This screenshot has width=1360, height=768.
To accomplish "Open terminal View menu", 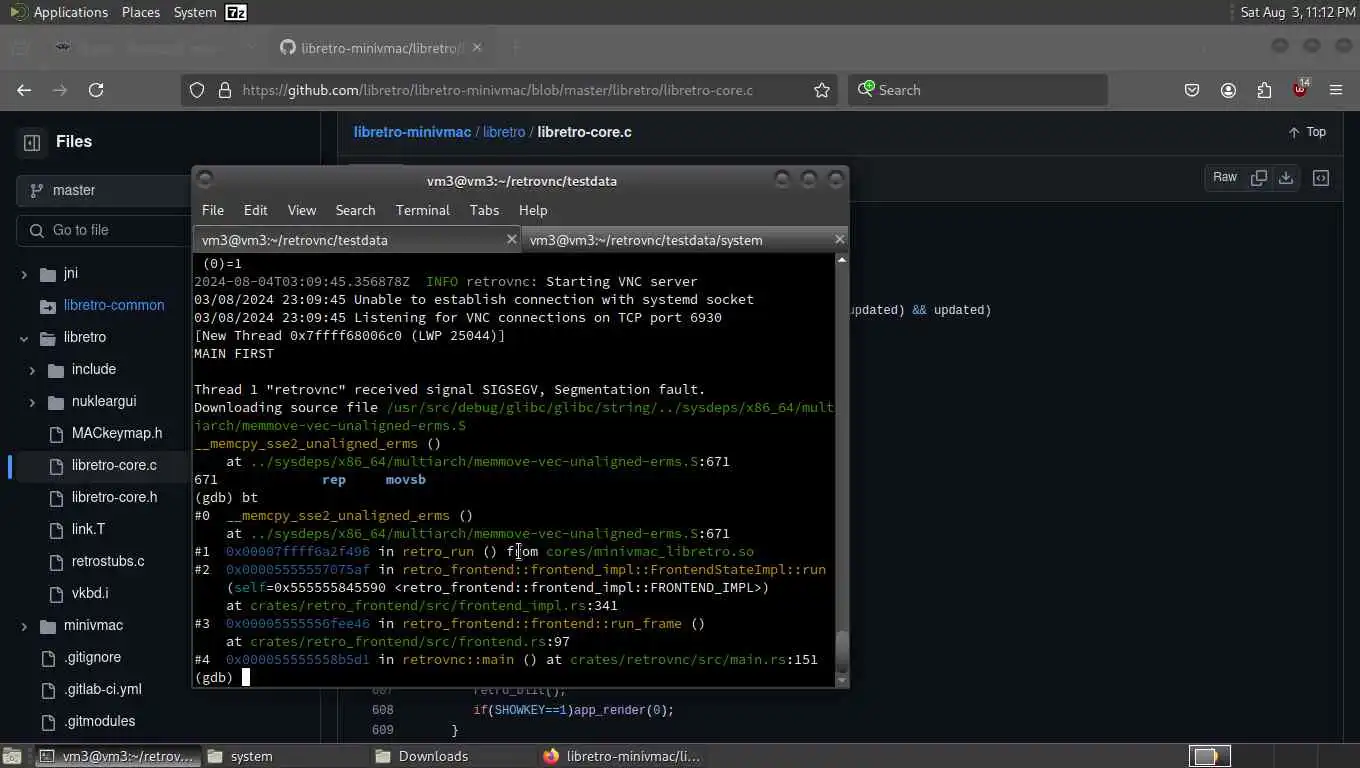I will tap(301, 210).
